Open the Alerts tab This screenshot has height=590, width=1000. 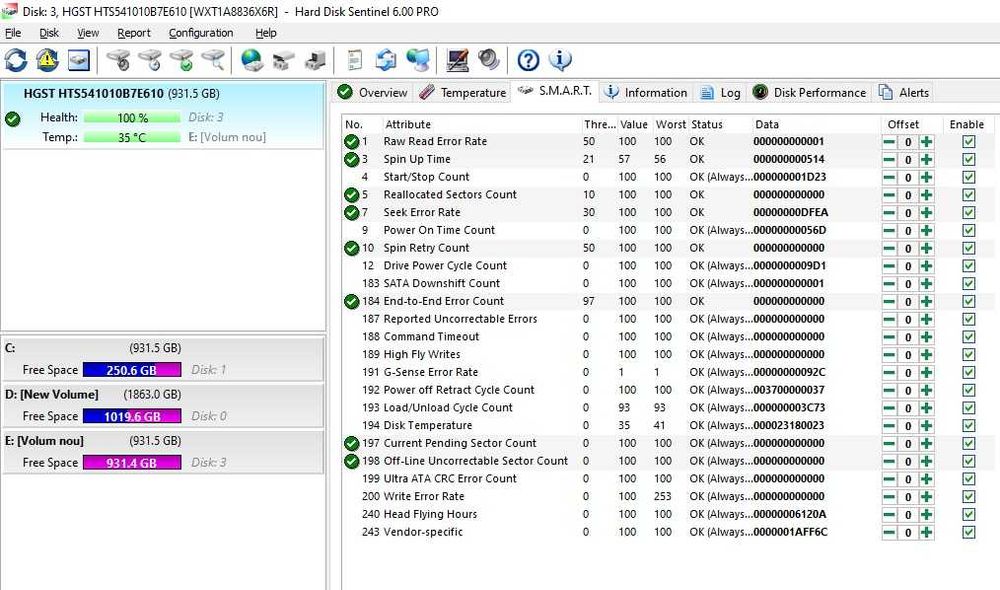coord(904,92)
